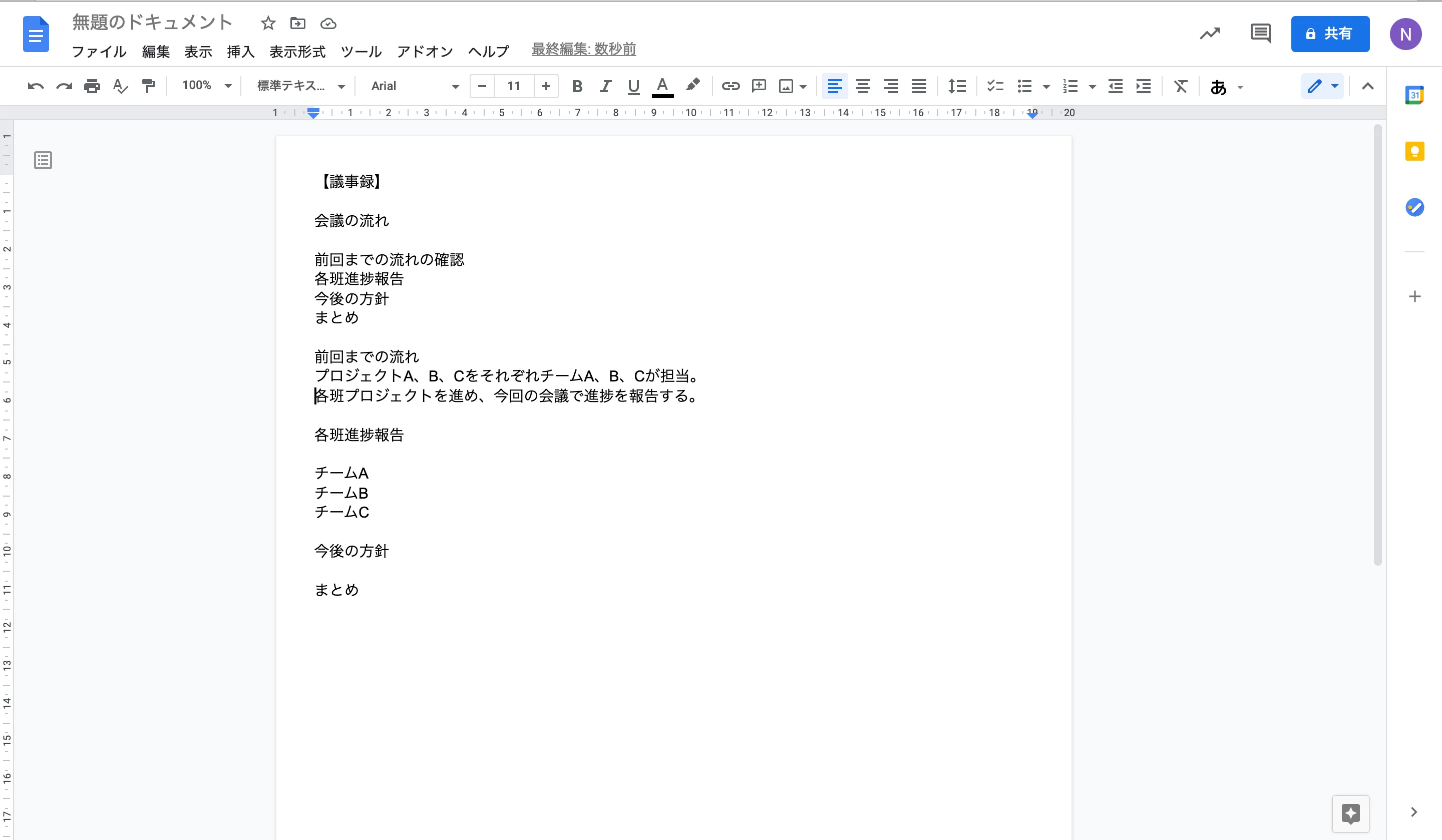Open Google Keep from side panel

tap(1414, 152)
